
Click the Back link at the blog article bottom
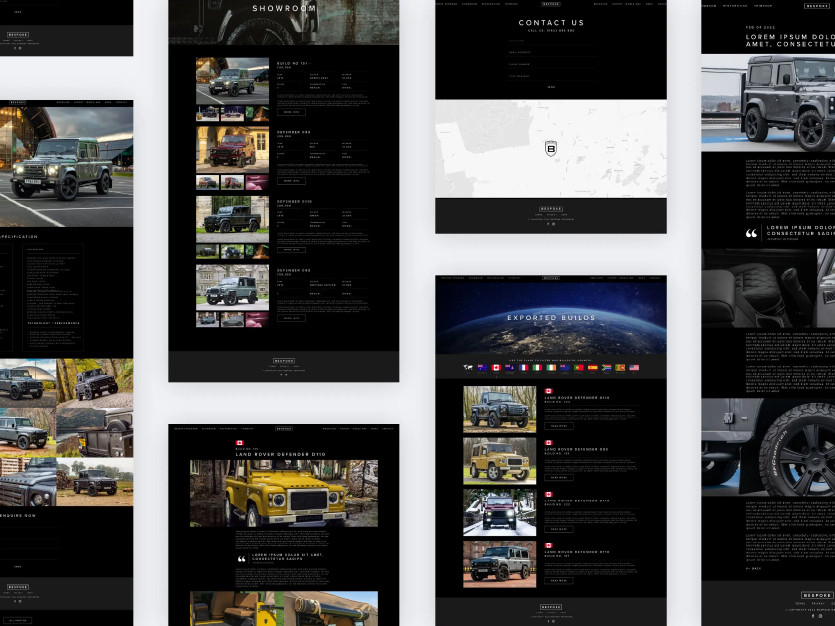[x=754, y=569]
